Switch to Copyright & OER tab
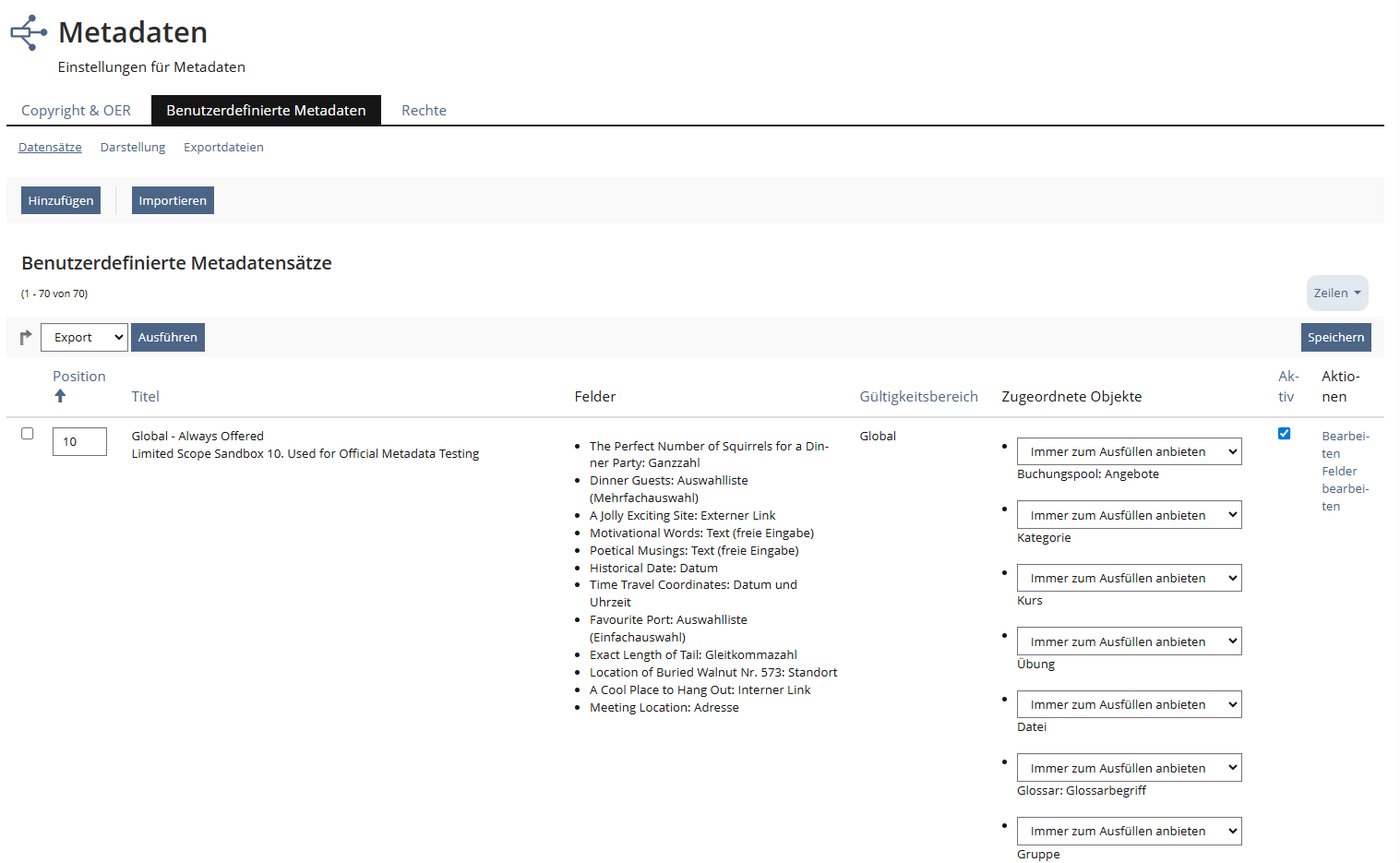The width and height of the screenshot is (1400, 863). click(x=76, y=111)
